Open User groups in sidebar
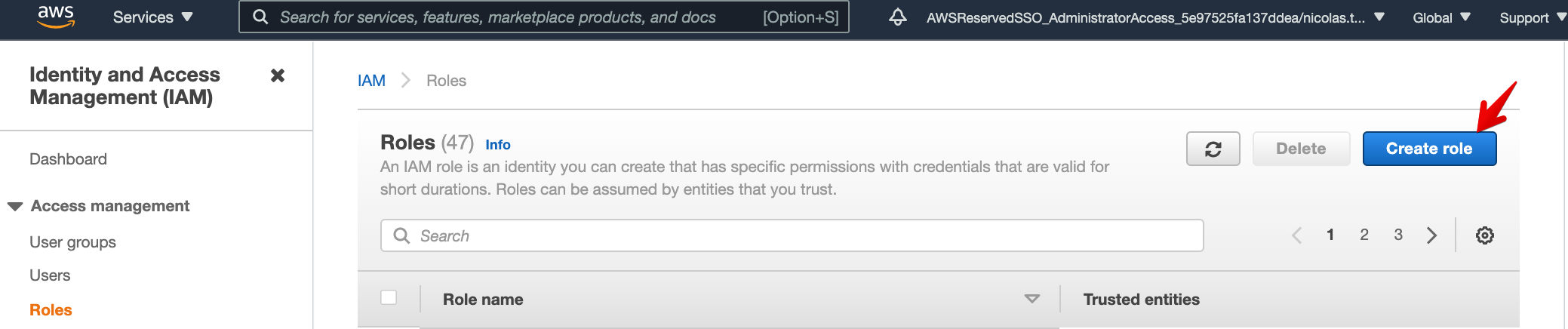The height and width of the screenshot is (329, 1568). click(x=72, y=242)
